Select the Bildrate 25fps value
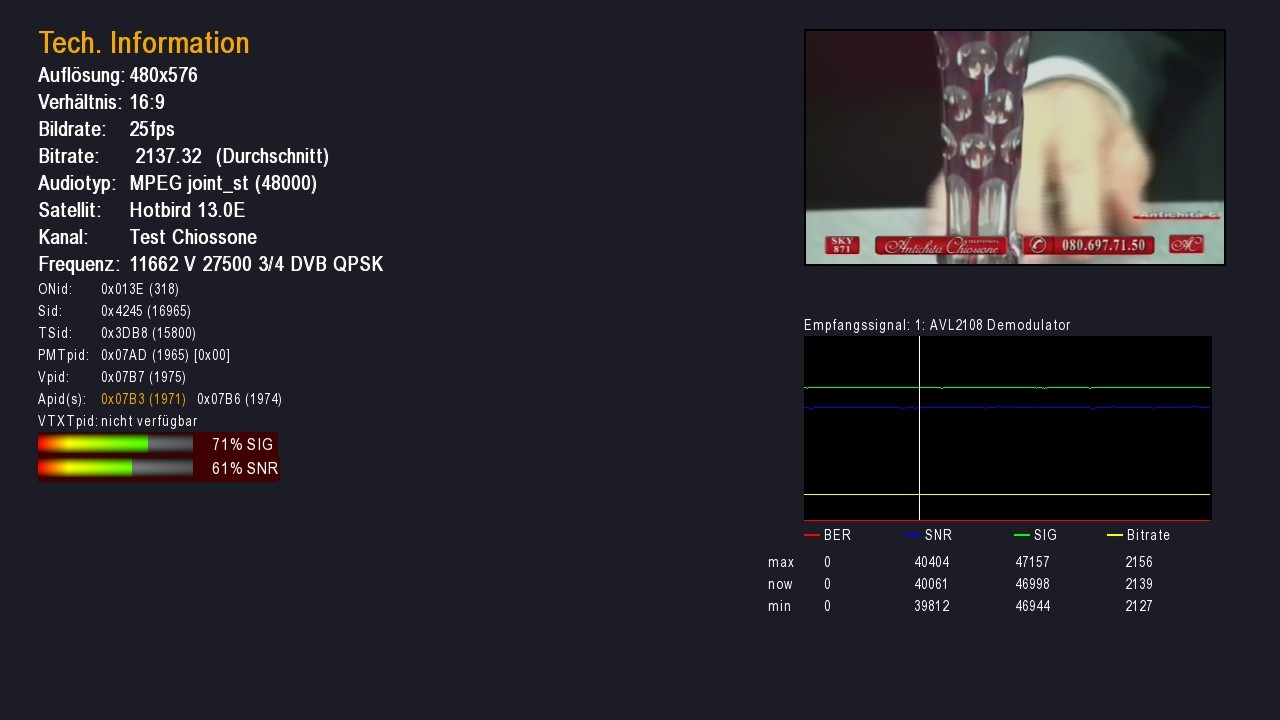 pos(152,129)
